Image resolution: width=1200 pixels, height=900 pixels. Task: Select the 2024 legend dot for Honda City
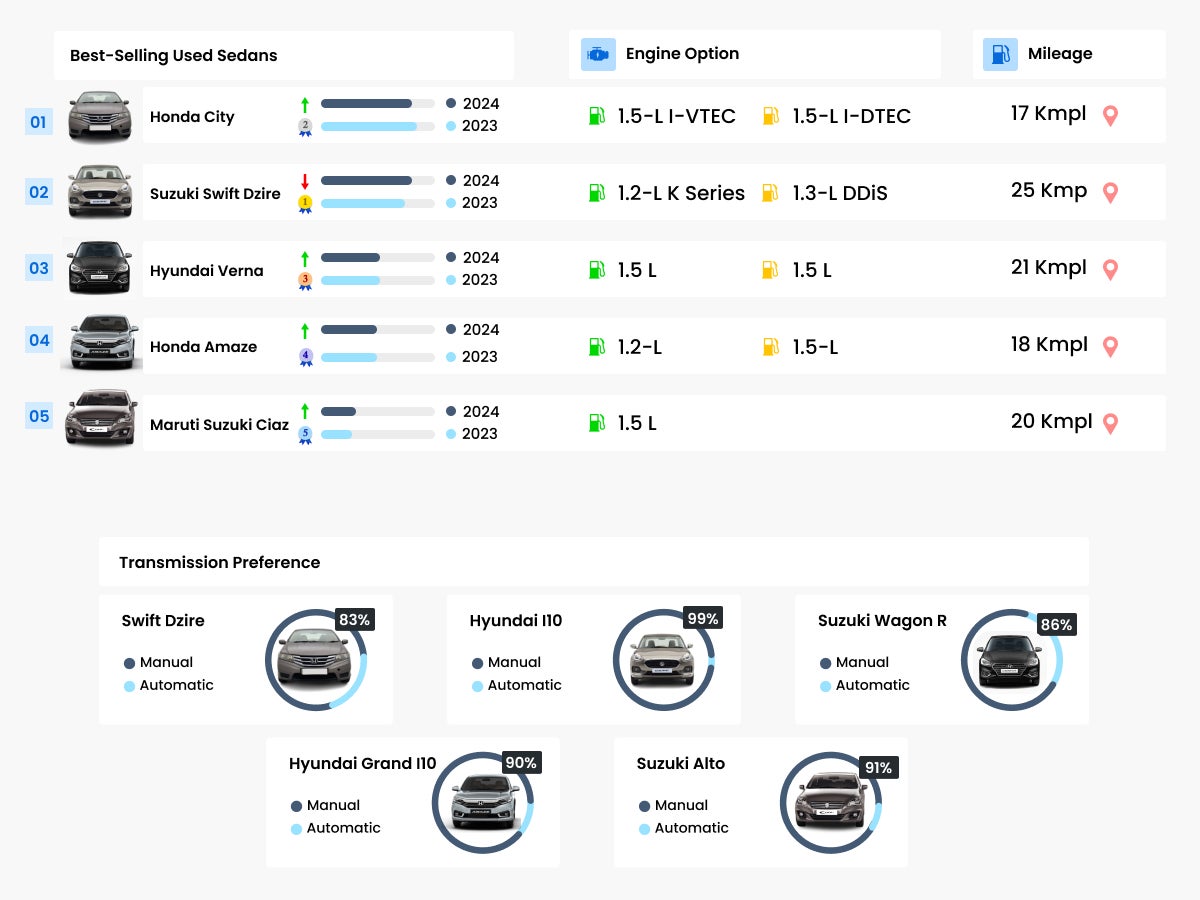click(451, 103)
